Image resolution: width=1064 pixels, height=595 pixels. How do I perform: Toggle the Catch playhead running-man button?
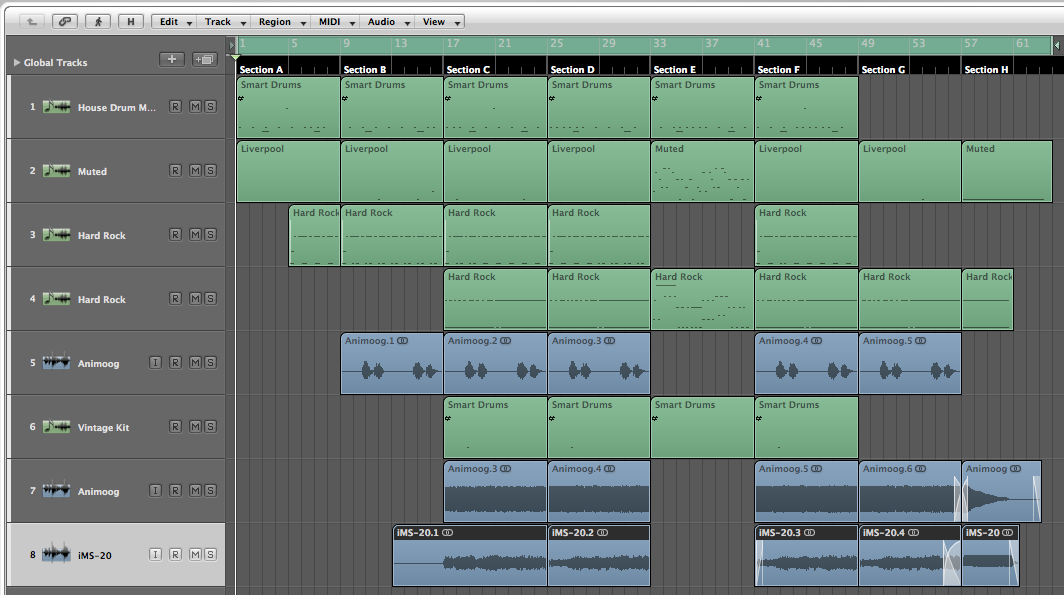[98, 22]
